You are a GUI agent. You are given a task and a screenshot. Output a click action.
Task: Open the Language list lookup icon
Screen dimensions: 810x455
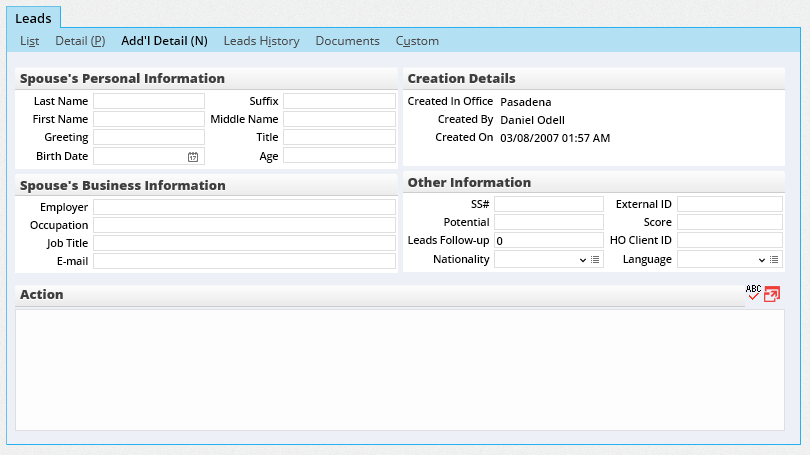(775, 260)
